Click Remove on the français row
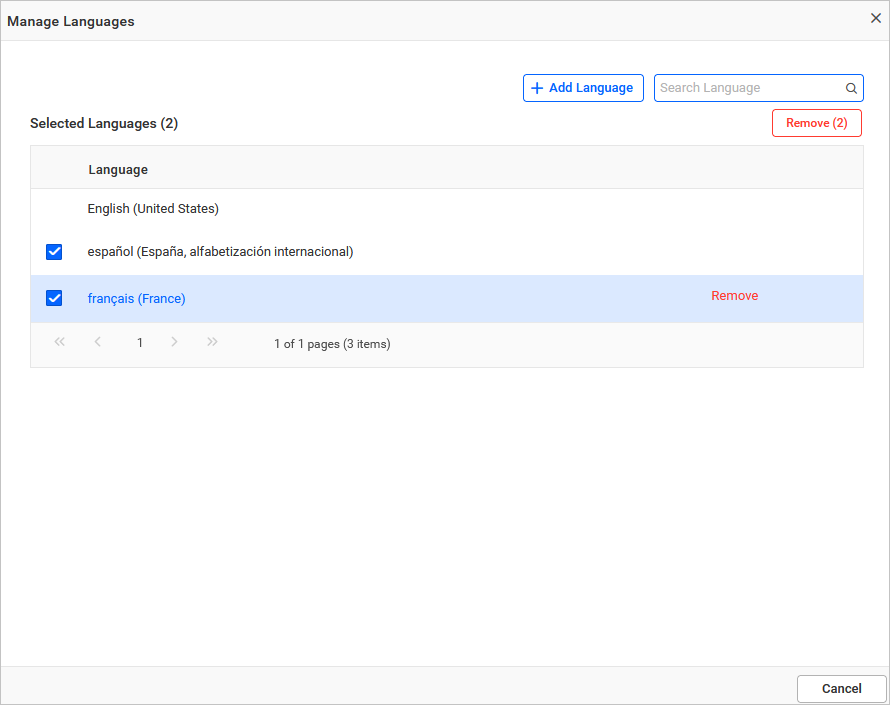 [x=735, y=295]
